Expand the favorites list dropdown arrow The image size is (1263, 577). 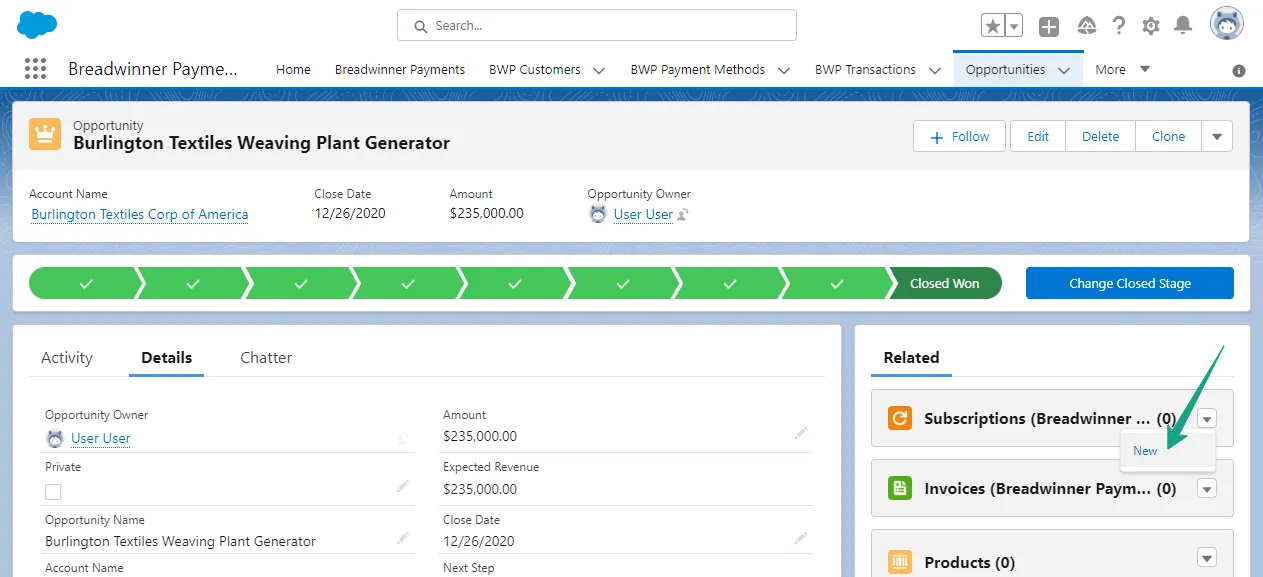[1014, 26]
